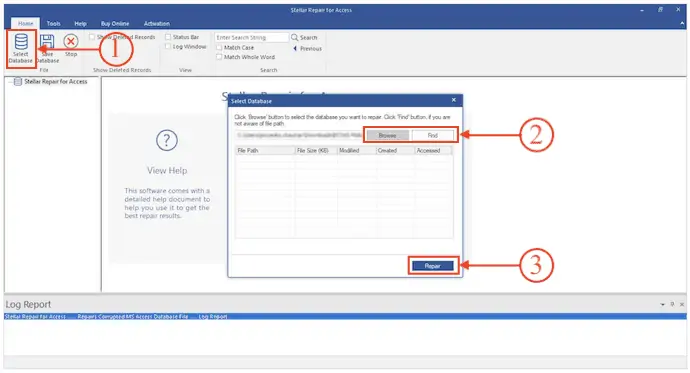
Task: Toggle Show Deleted Records checkbox
Action: pos(92,37)
